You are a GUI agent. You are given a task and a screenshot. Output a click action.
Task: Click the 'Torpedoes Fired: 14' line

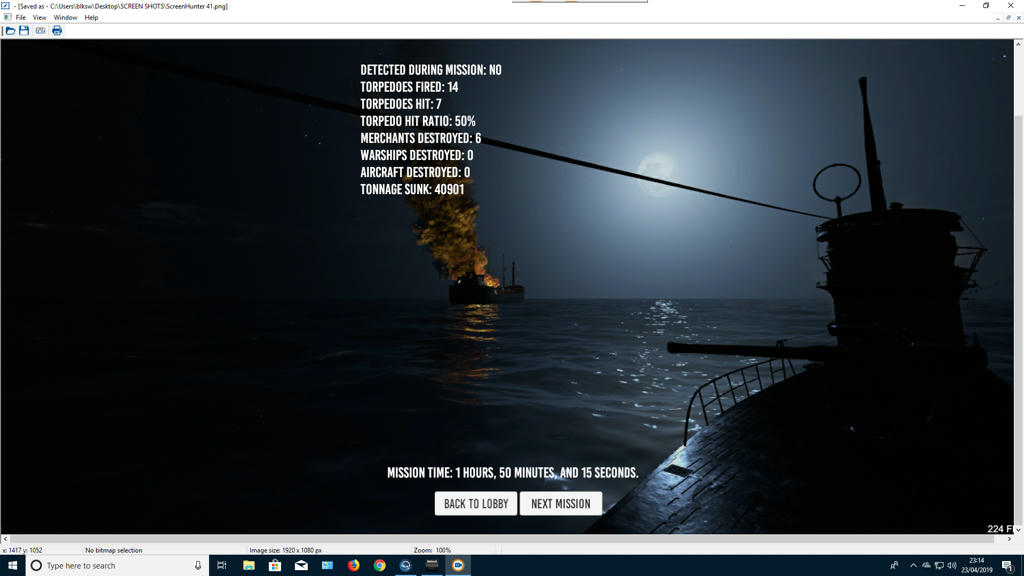pyautogui.click(x=409, y=87)
